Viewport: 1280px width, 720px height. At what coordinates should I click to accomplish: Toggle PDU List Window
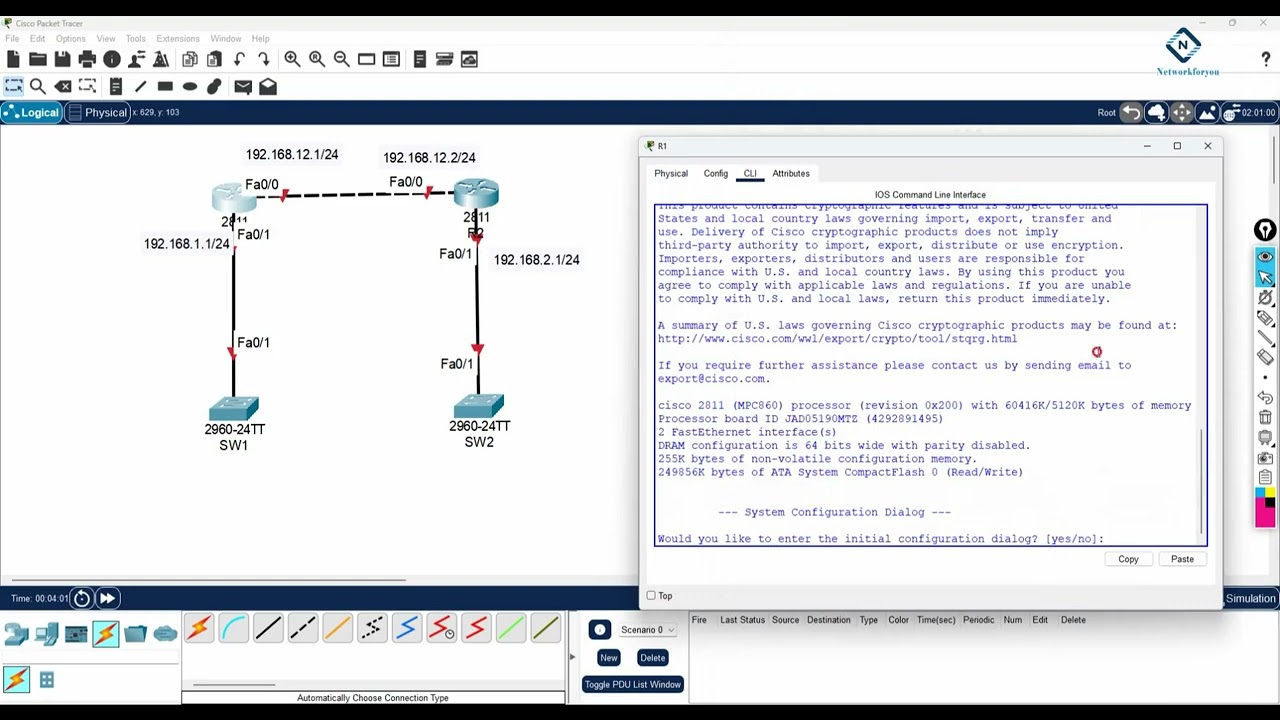633,685
